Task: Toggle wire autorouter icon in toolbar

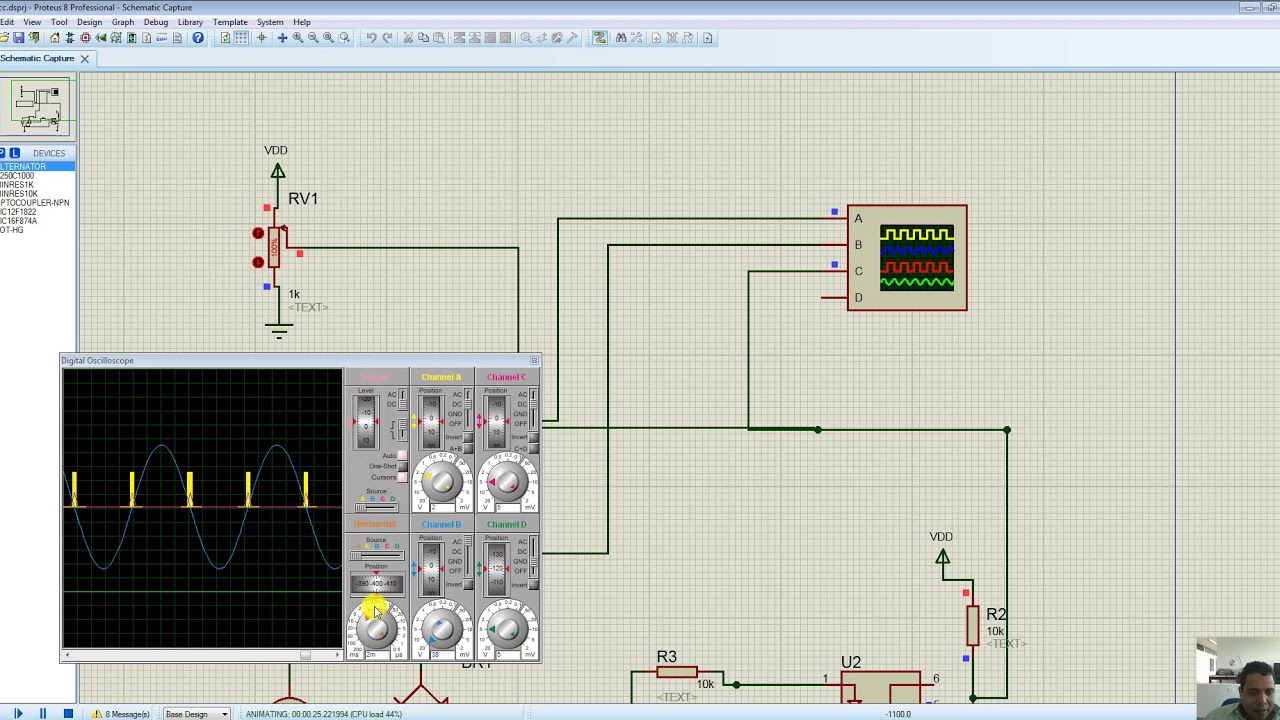Action: coord(600,38)
